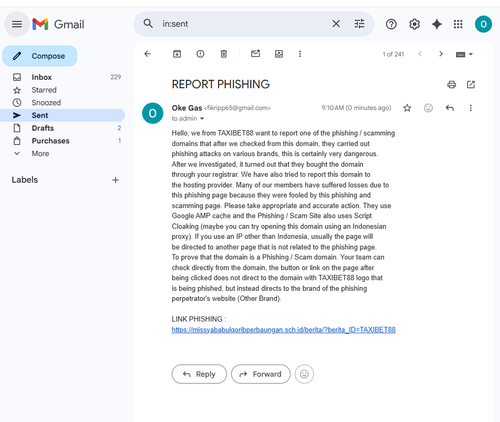The width and height of the screenshot is (500, 422).
Task: Delete this conversation
Action: tap(224, 54)
